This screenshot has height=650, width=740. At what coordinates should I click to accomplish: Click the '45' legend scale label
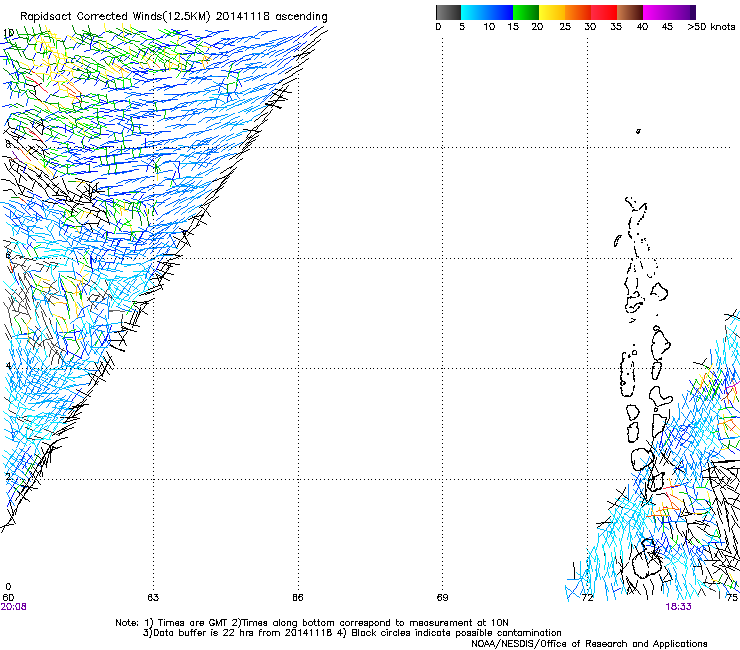[x=667, y=27]
